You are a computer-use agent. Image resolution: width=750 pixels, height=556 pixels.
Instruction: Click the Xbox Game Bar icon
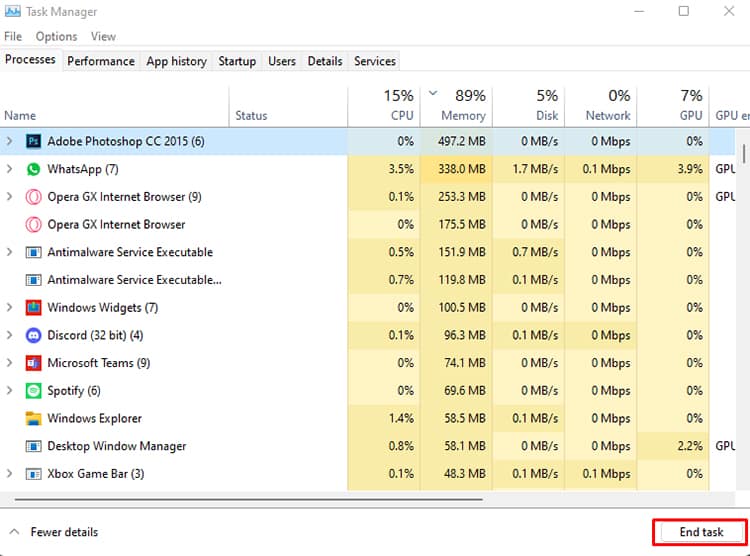[33, 474]
